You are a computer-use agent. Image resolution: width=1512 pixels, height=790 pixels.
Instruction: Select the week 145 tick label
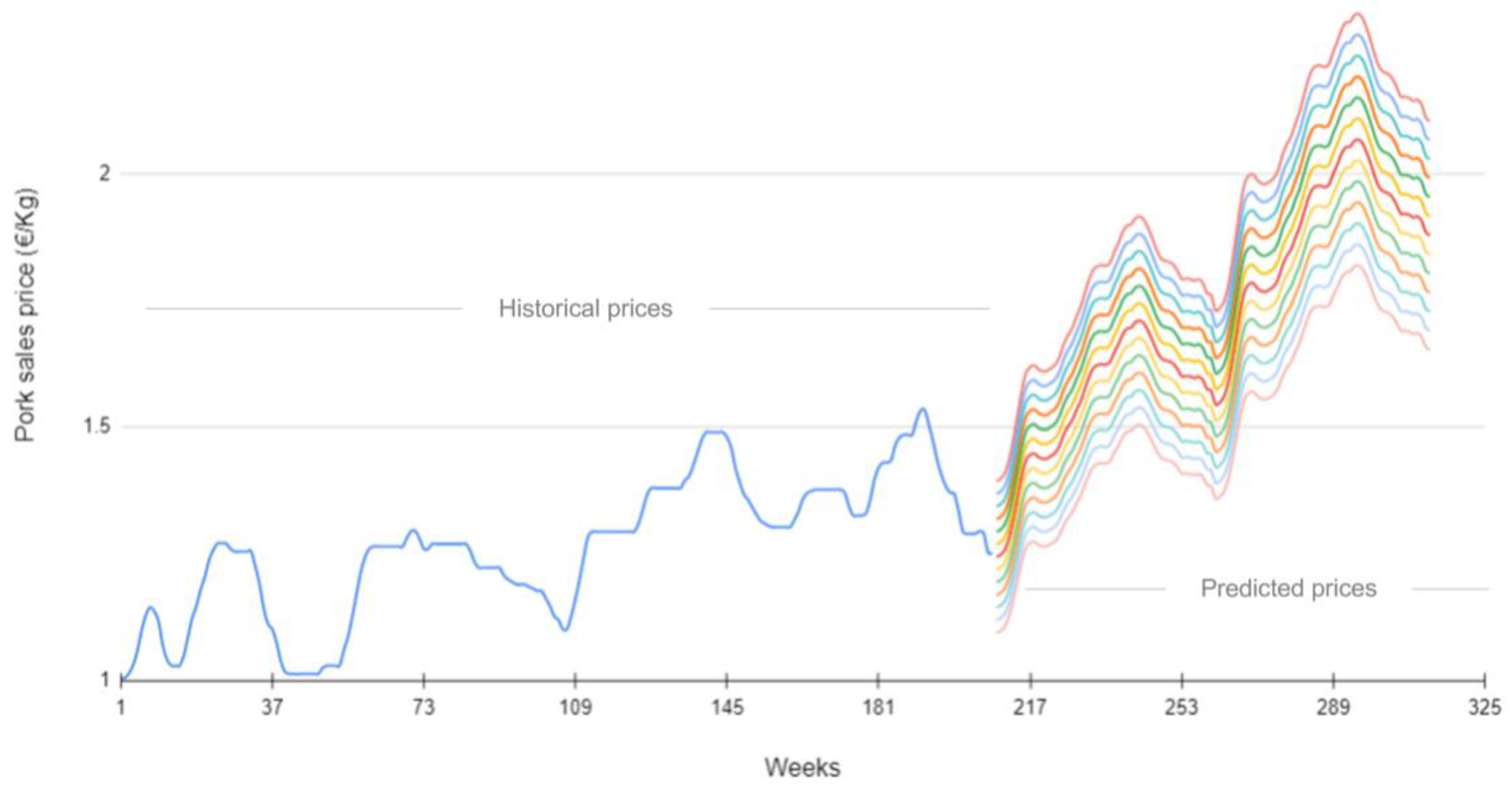click(x=727, y=707)
